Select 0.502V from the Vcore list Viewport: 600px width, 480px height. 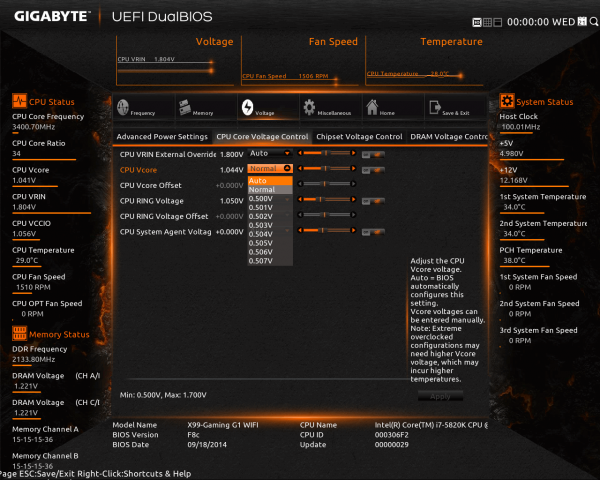click(x=270, y=216)
